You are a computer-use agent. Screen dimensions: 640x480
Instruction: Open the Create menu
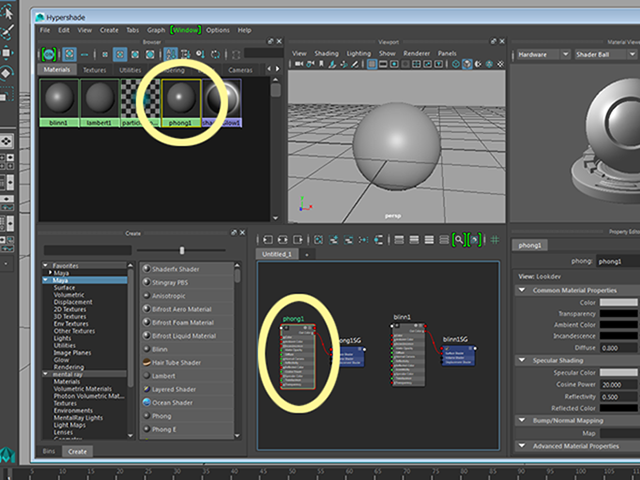click(109, 30)
